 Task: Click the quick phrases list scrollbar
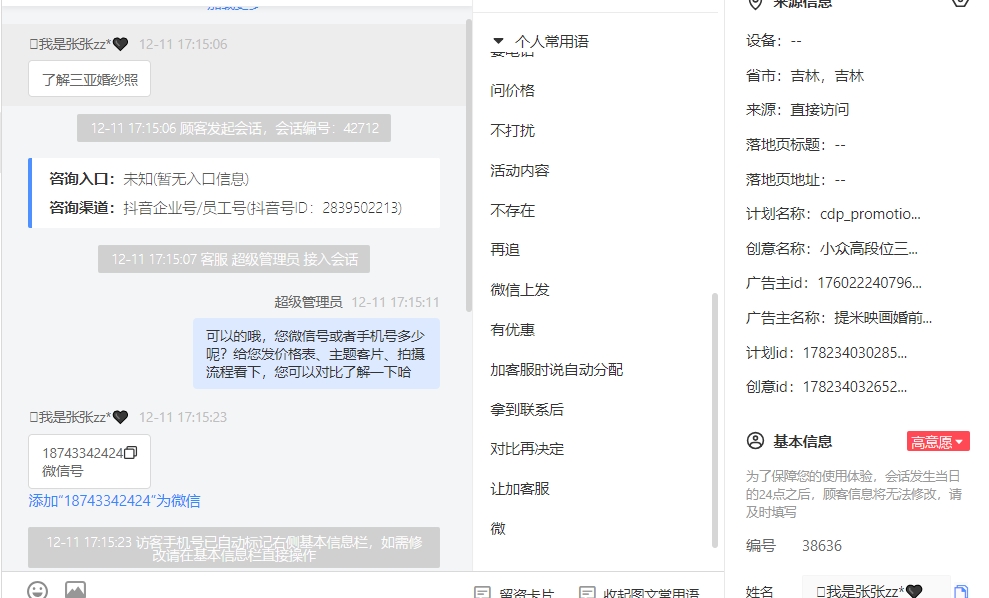(x=715, y=419)
